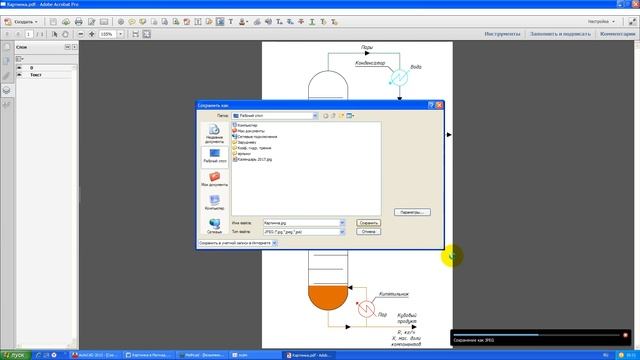Viewport: 640px width, 360px height.
Task: Switch to AutoCAD taskbar window
Action: pyautogui.click(x=95, y=355)
